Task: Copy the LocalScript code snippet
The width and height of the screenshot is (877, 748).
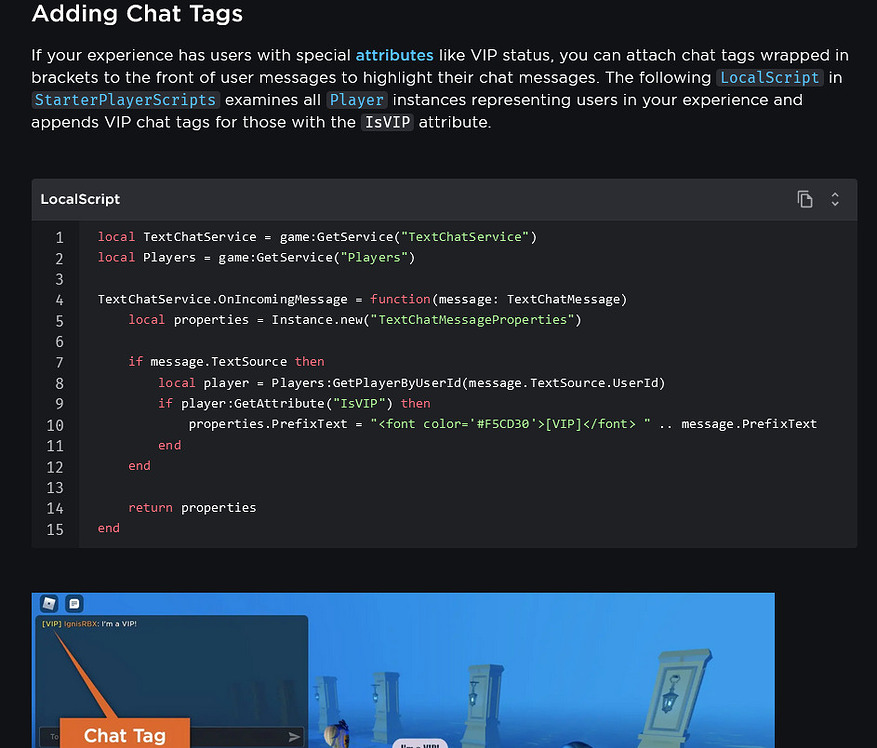Action: (x=805, y=199)
